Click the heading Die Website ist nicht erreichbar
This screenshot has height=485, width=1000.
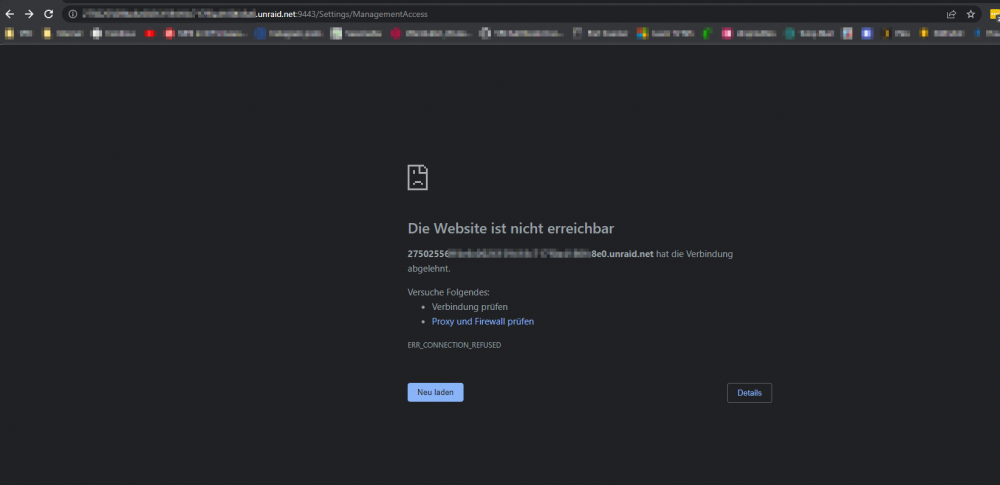[x=511, y=228]
